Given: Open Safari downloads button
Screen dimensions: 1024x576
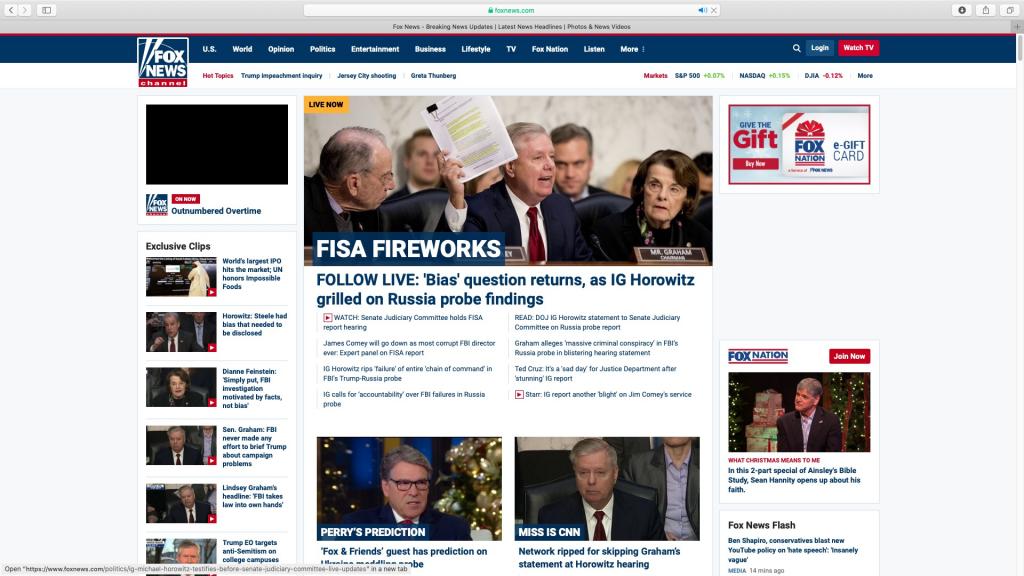Looking at the screenshot, I should [x=962, y=10].
